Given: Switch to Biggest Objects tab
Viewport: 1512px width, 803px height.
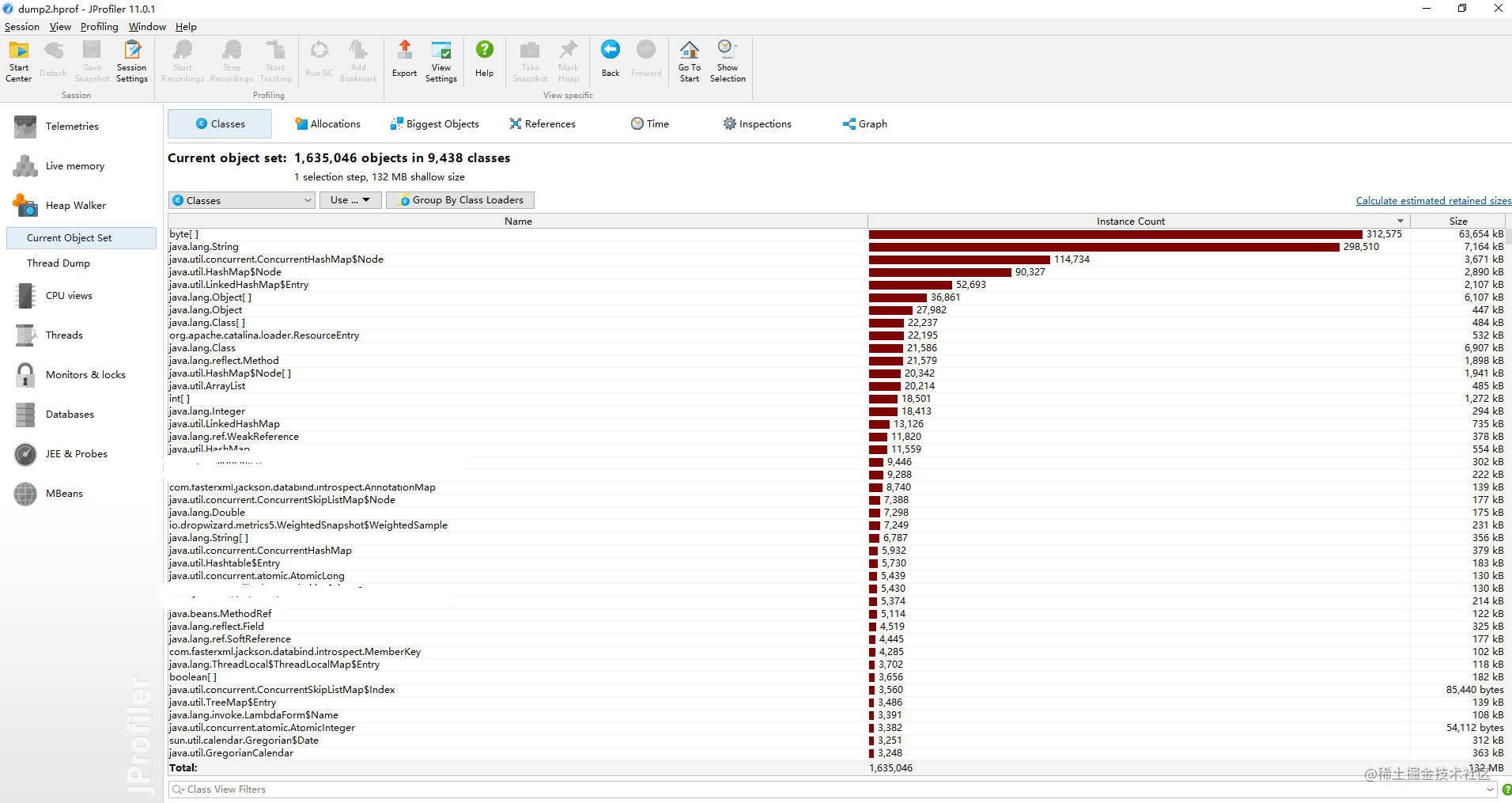Looking at the screenshot, I should pyautogui.click(x=435, y=124).
